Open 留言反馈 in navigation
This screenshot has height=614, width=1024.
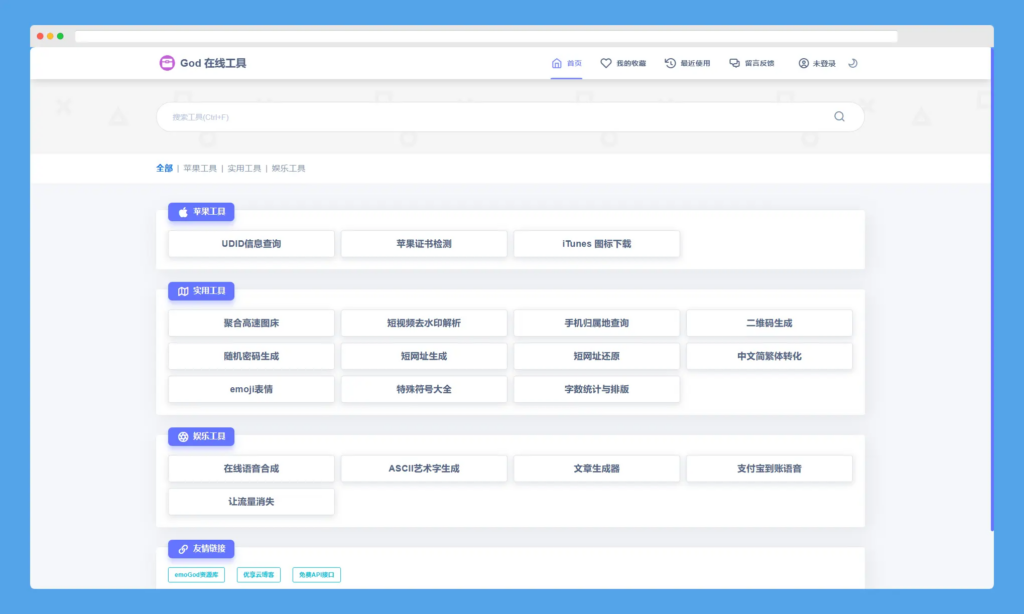click(752, 63)
